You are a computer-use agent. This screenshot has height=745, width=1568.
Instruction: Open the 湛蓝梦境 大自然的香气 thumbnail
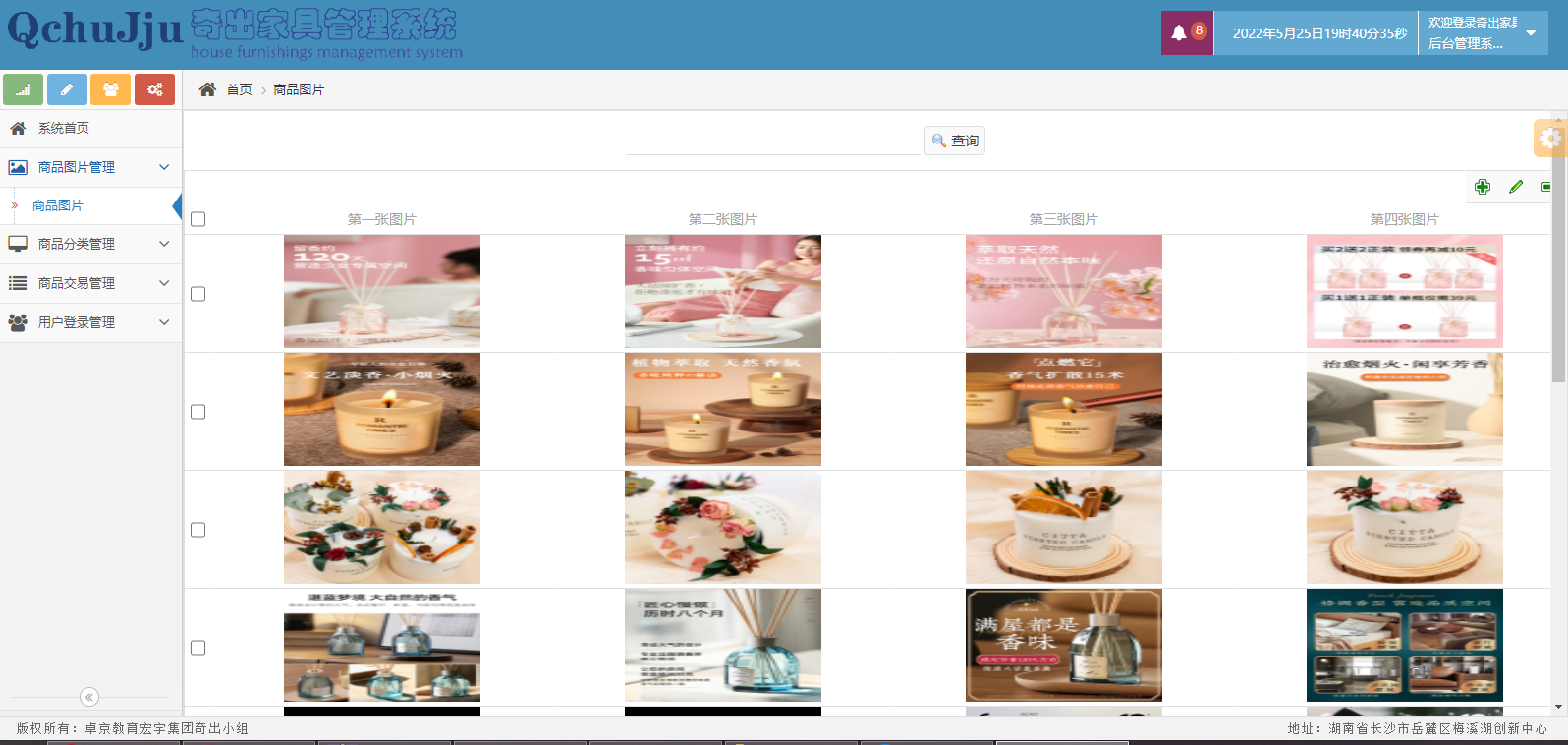(382, 645)
